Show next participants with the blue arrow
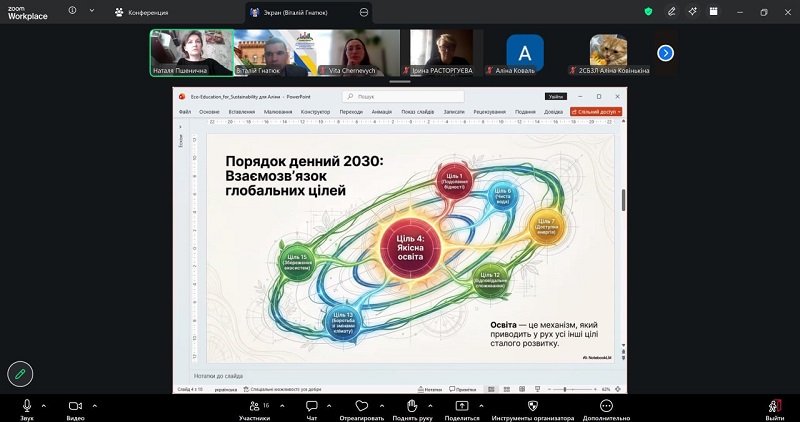This screenshot has height=422, width=800. (665, 53)
